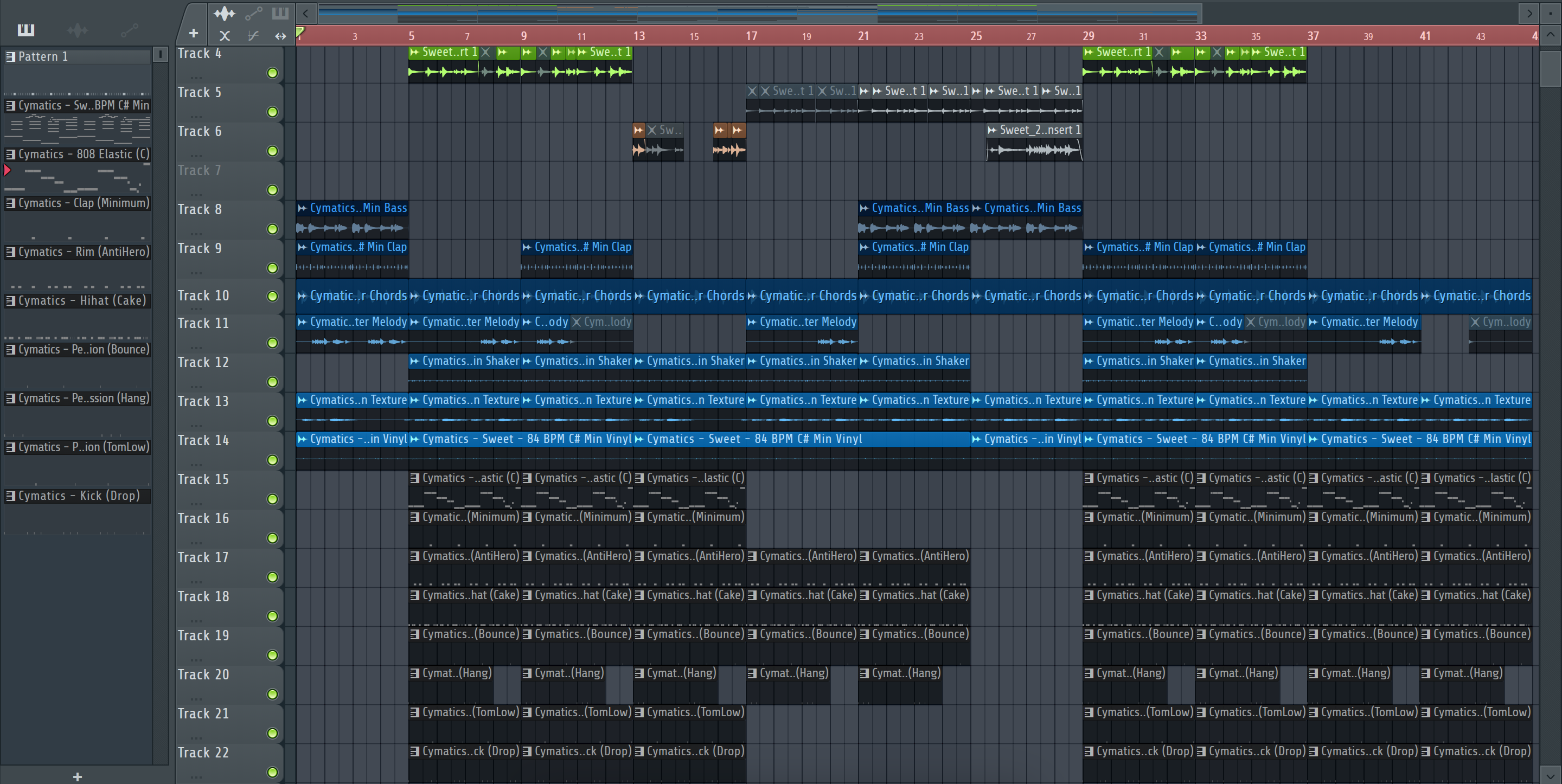Image resolution: width=1562 pixels, height=784 pixels.
Task: Select Cymatics - Hihat (Cake) pattern
Action: tap(78, 301)
